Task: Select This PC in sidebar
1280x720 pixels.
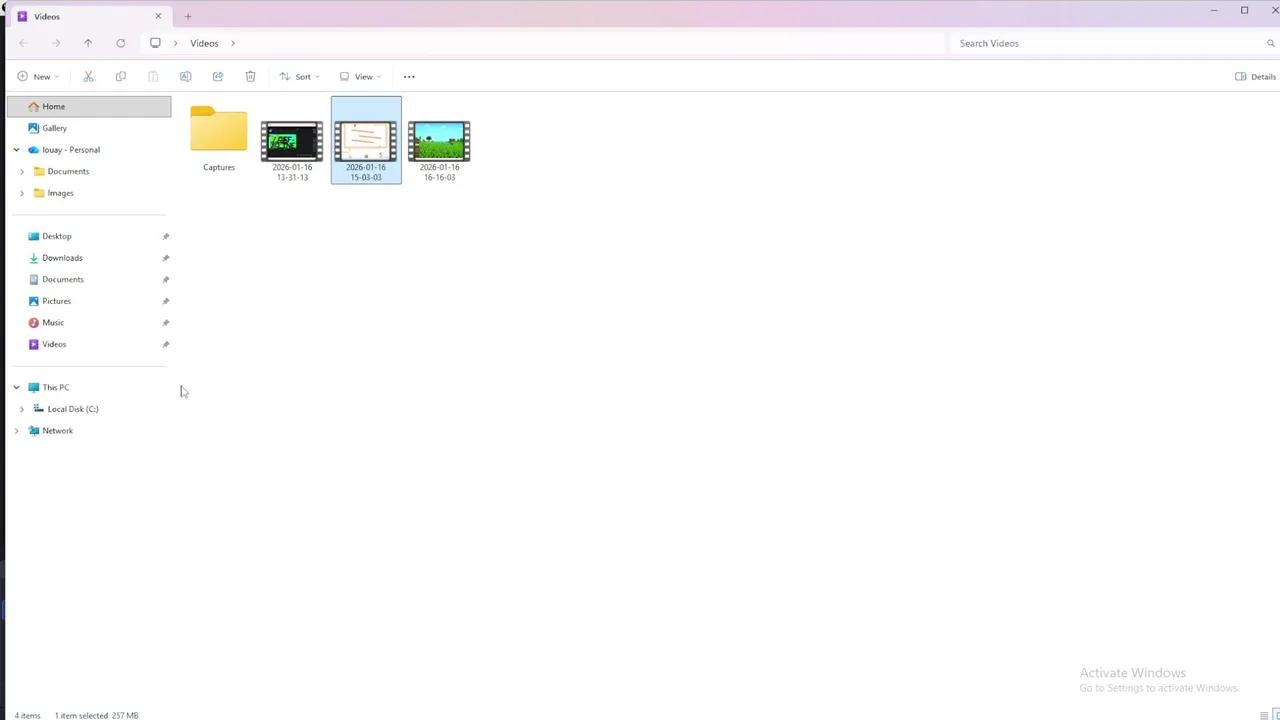Action: click(x=55, y=387)
